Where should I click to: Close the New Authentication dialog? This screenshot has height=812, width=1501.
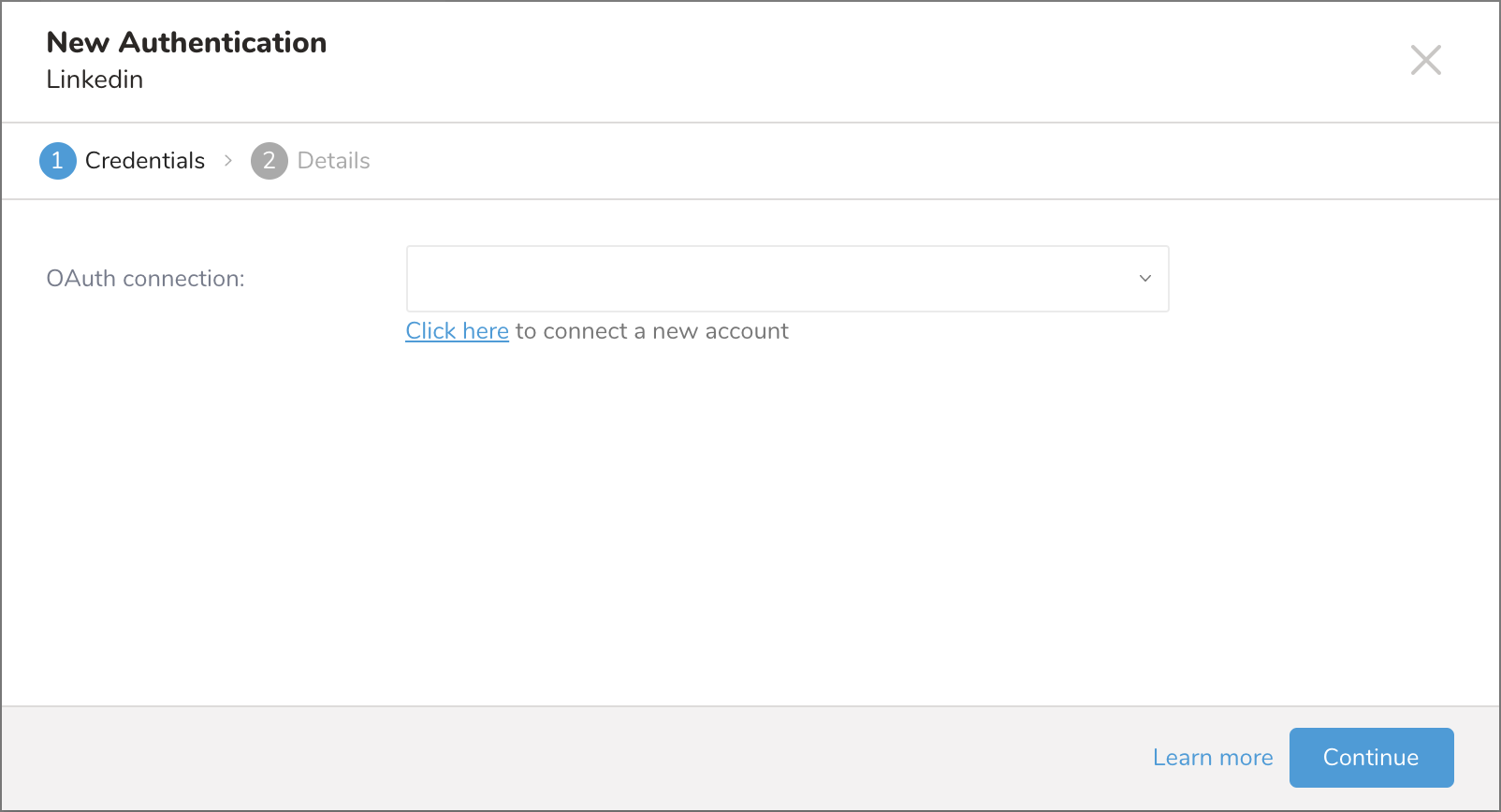click(1425, 60)
